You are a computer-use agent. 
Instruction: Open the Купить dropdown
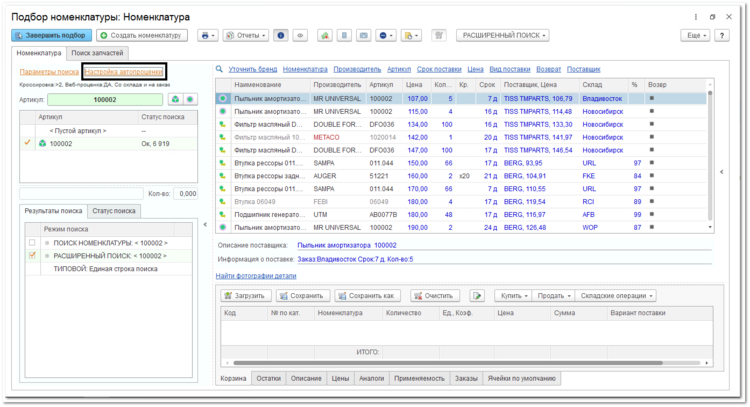(x=513, y=296)
